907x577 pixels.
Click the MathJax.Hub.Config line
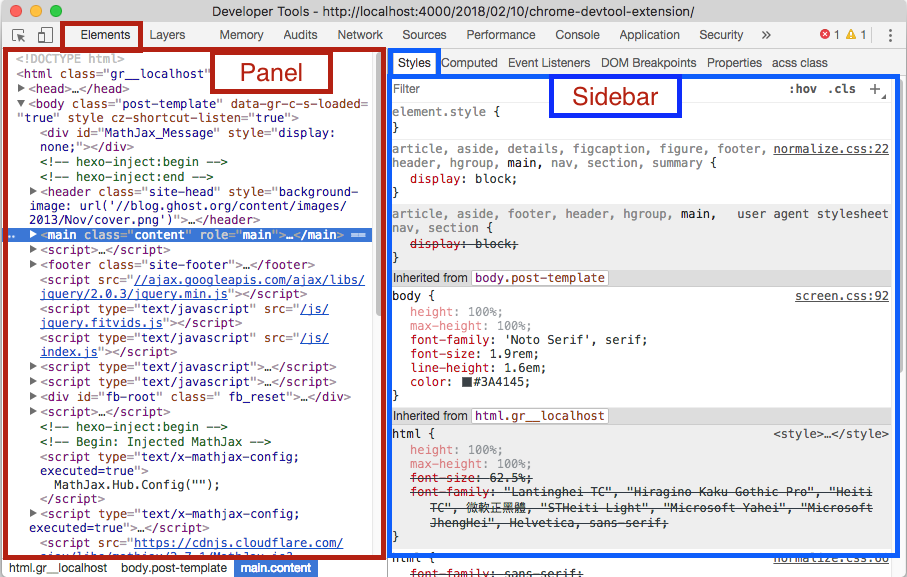[137, 484]
